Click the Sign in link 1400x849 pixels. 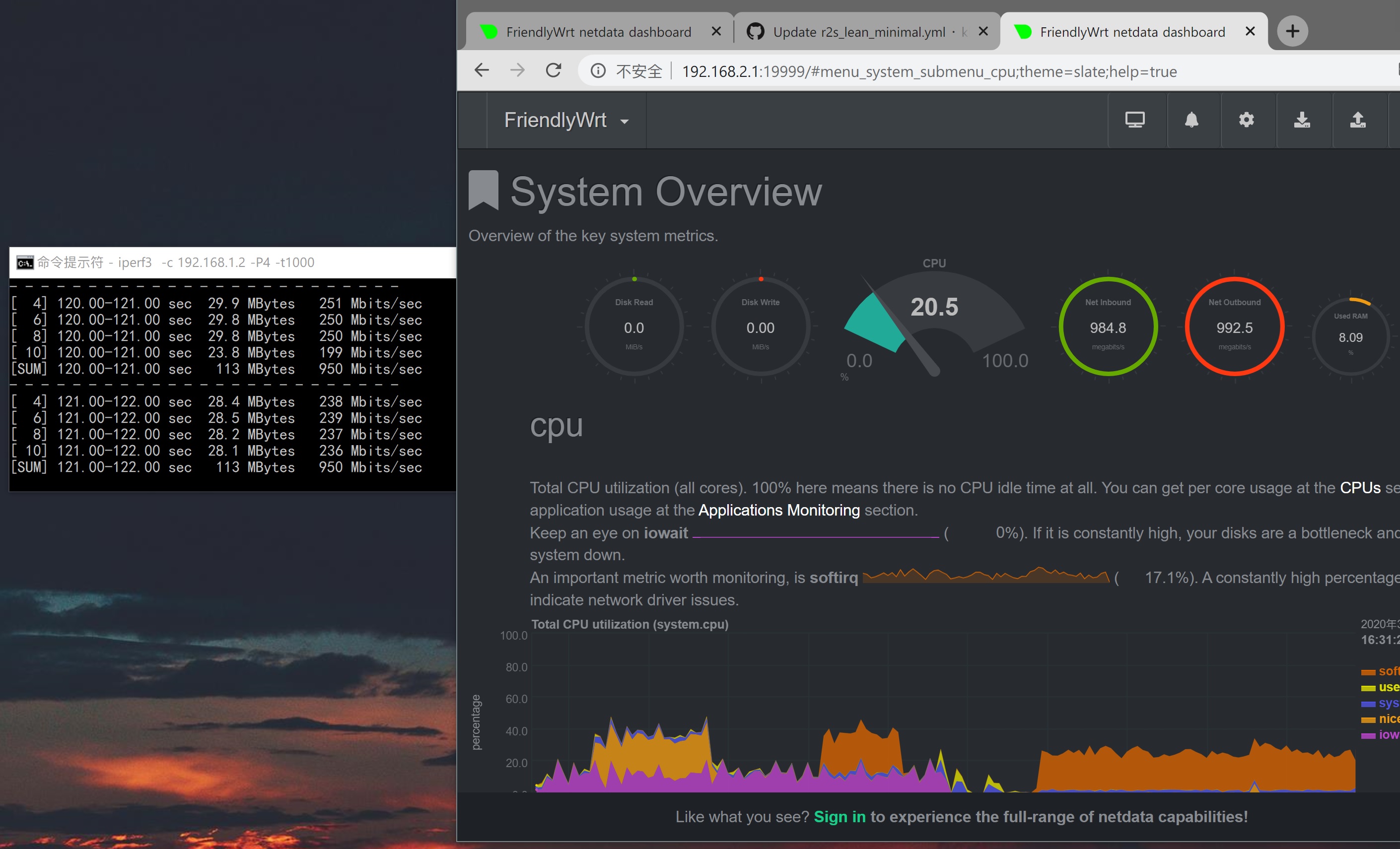click(839, 816)
